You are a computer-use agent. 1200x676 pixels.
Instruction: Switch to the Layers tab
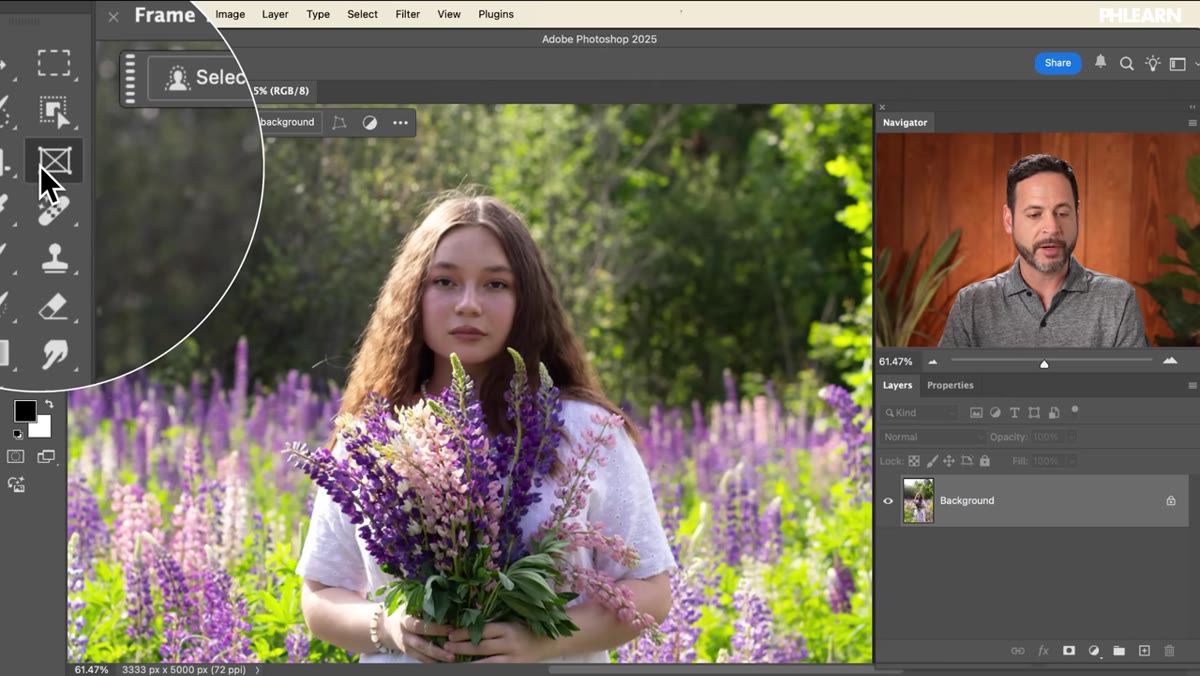[897, 385]
